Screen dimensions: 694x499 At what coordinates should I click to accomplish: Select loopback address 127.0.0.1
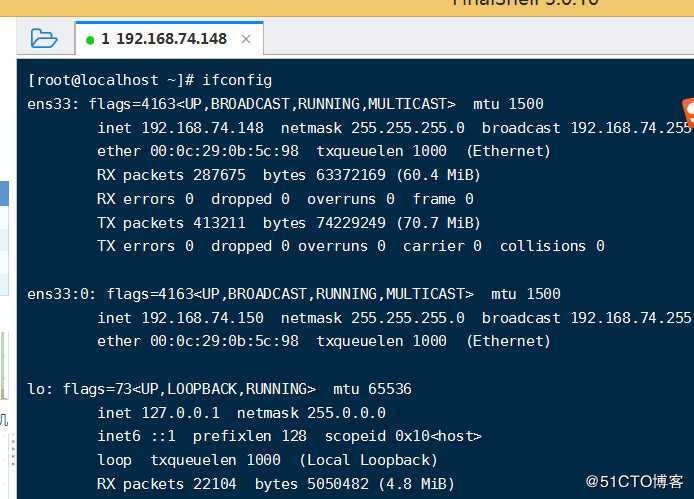[x=180, y=413]
